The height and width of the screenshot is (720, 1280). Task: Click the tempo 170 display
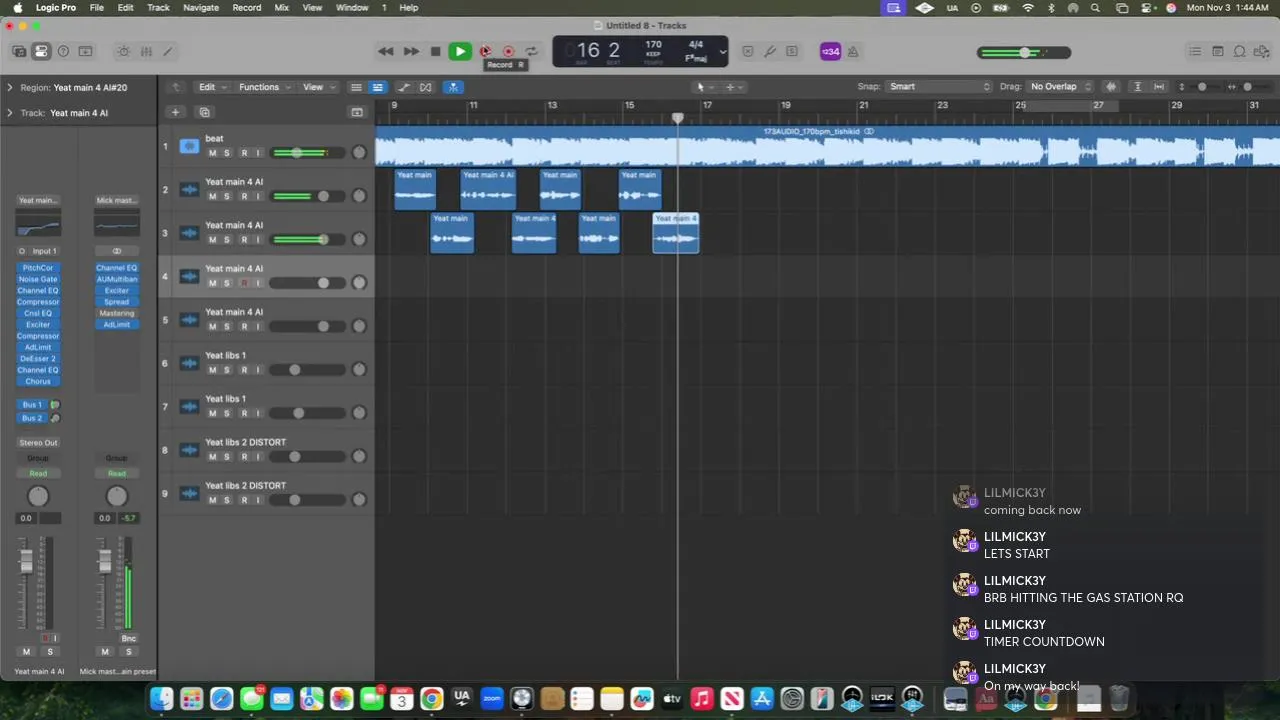[653, 46]
